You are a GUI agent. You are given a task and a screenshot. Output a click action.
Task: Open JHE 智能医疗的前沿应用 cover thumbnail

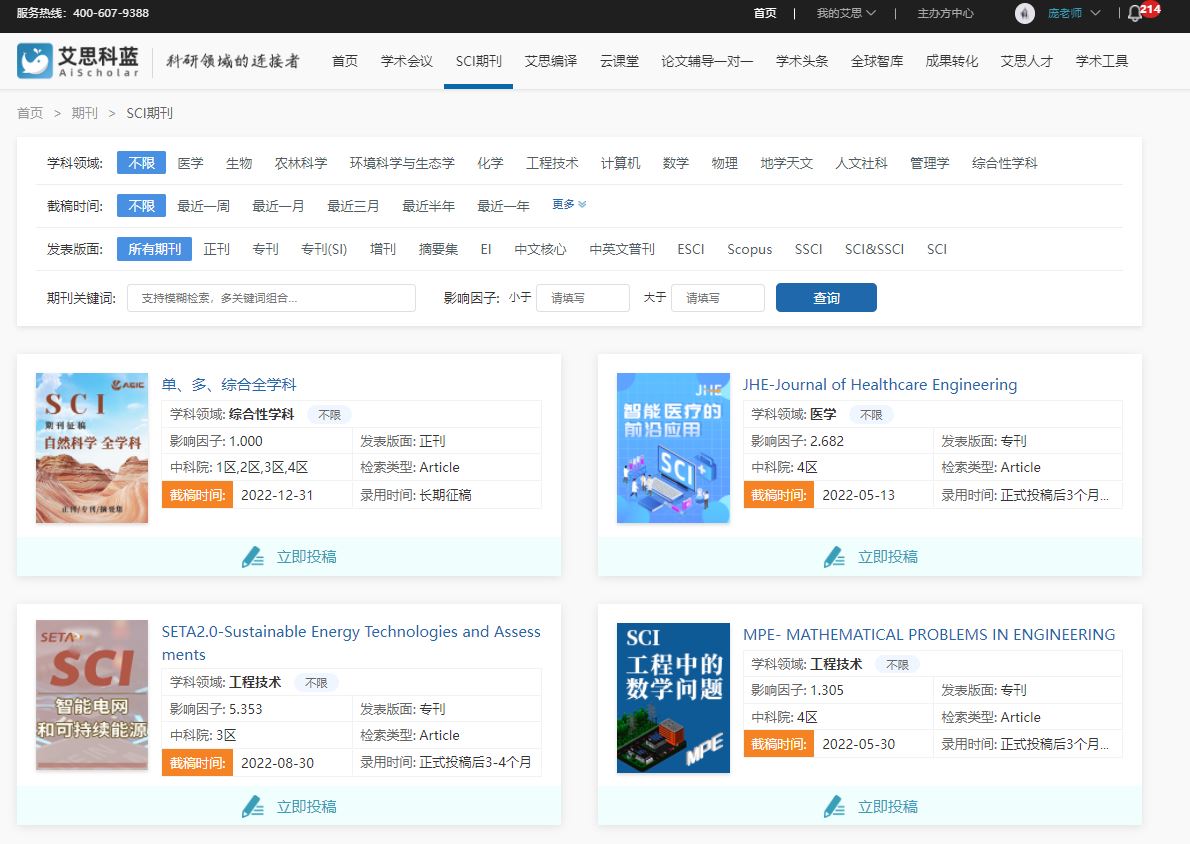[x=673, y=448]
